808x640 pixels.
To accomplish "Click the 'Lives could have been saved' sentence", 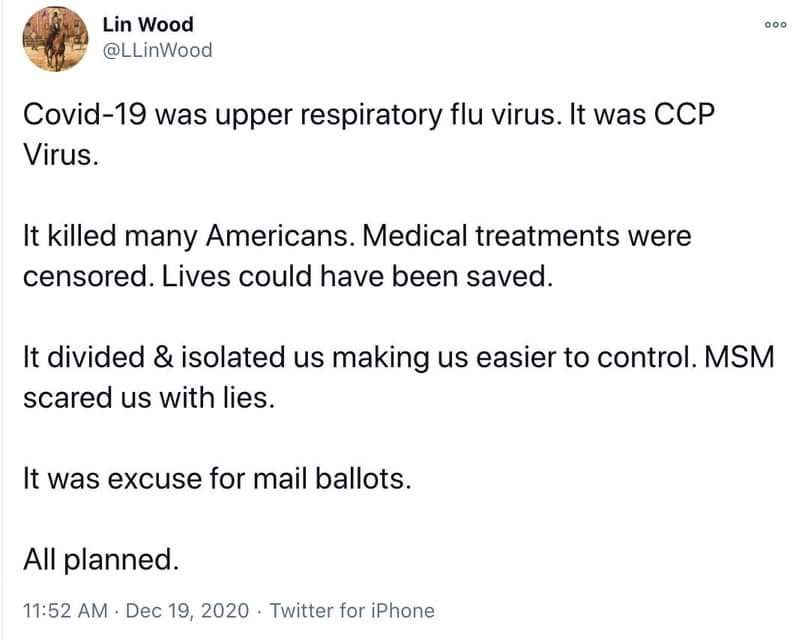I will (357, 276).
